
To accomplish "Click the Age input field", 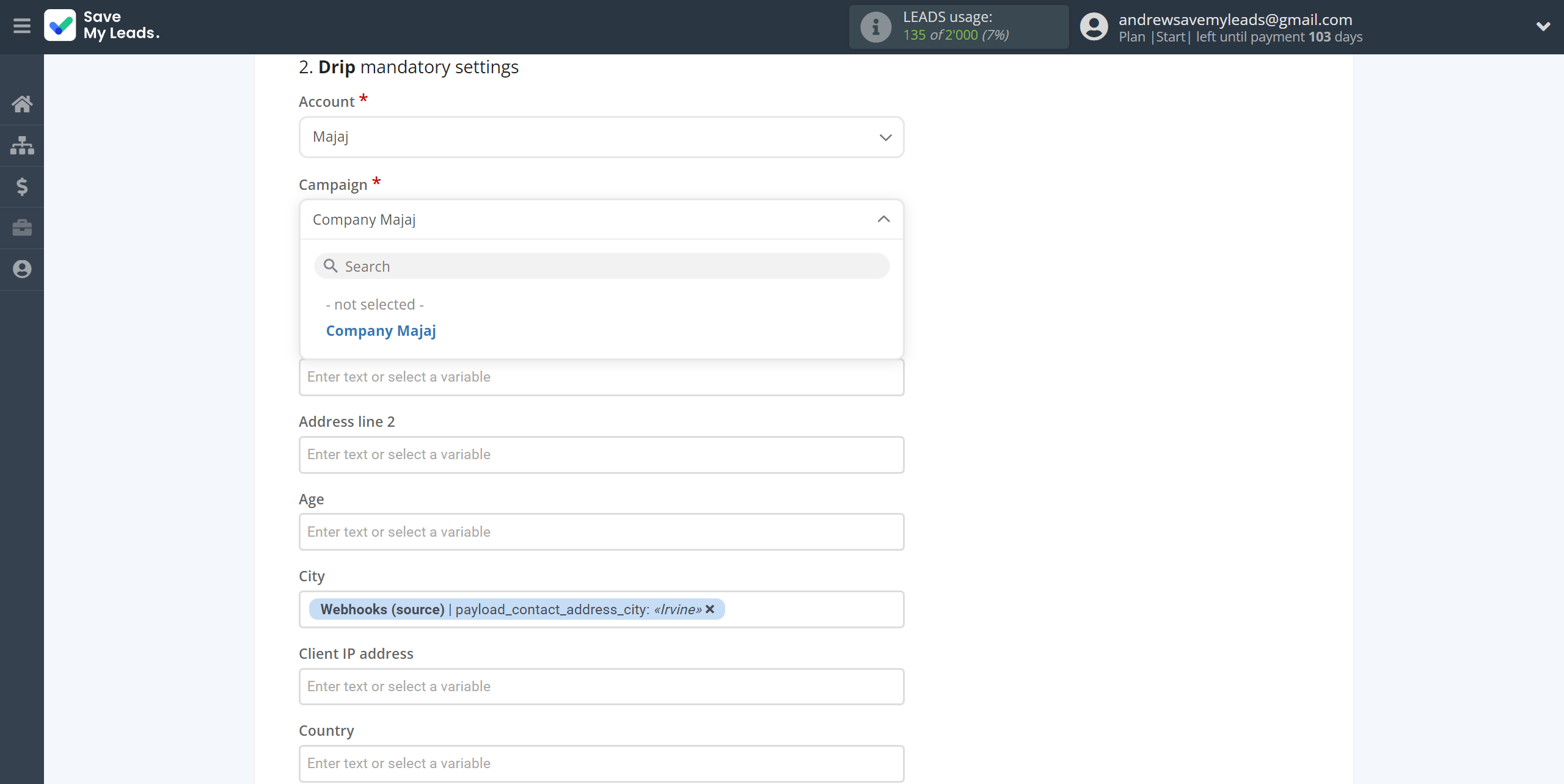I will (601, 532).
